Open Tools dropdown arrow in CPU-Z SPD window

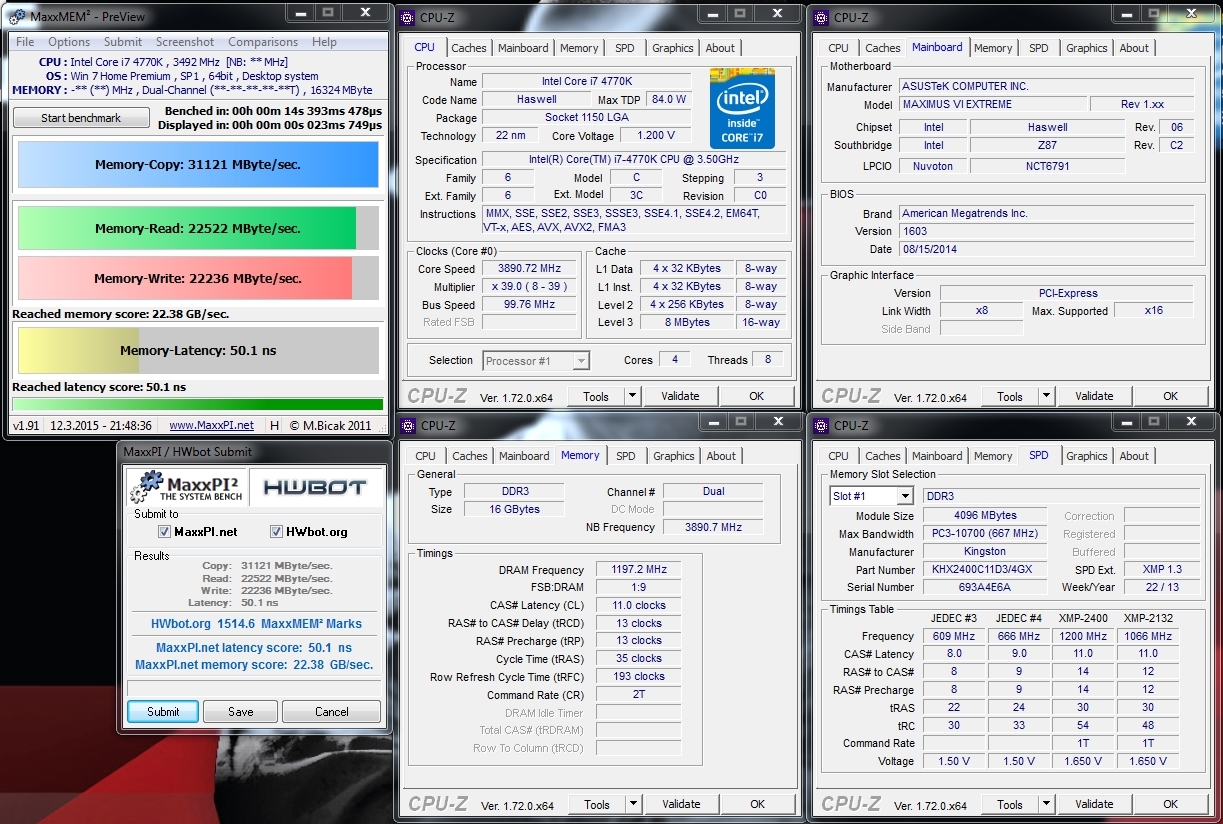(1047, 804)
